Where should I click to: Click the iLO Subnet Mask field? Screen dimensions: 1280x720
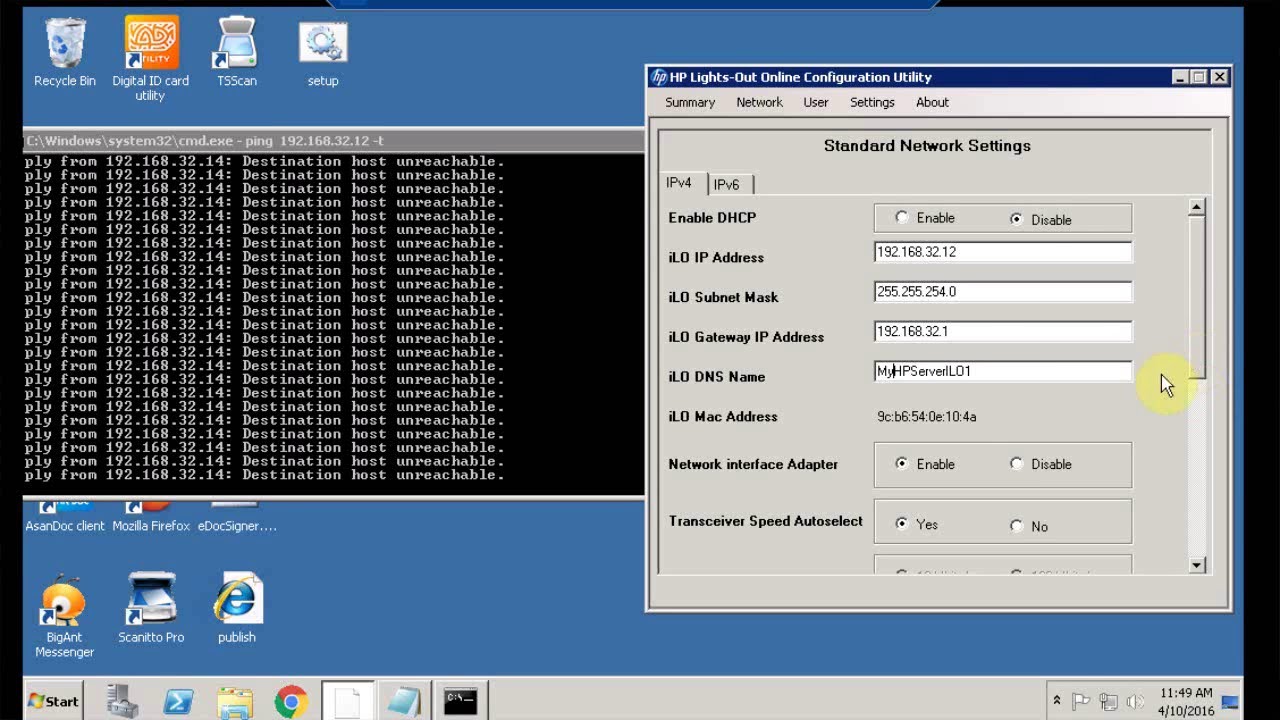click(x=1003, y=292)
